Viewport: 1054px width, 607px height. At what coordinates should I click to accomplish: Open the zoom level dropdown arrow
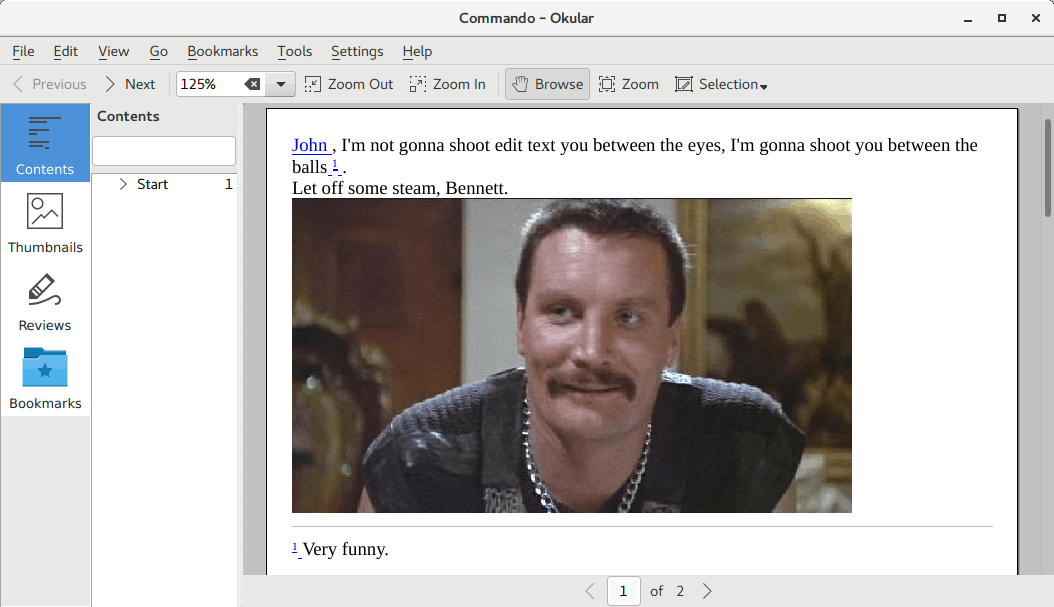(x=281, y=84)
